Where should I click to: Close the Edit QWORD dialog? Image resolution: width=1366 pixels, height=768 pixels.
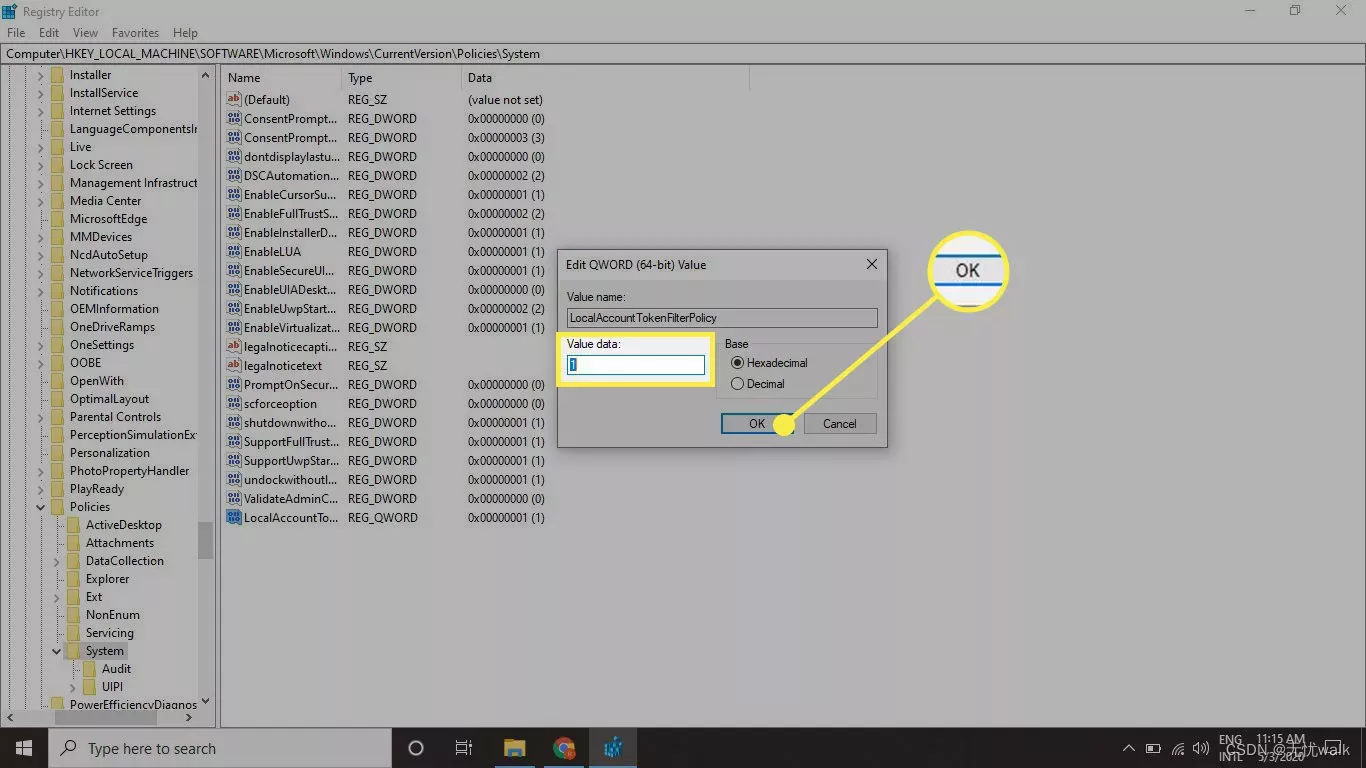pyautogui.click(x=871, y=265)
